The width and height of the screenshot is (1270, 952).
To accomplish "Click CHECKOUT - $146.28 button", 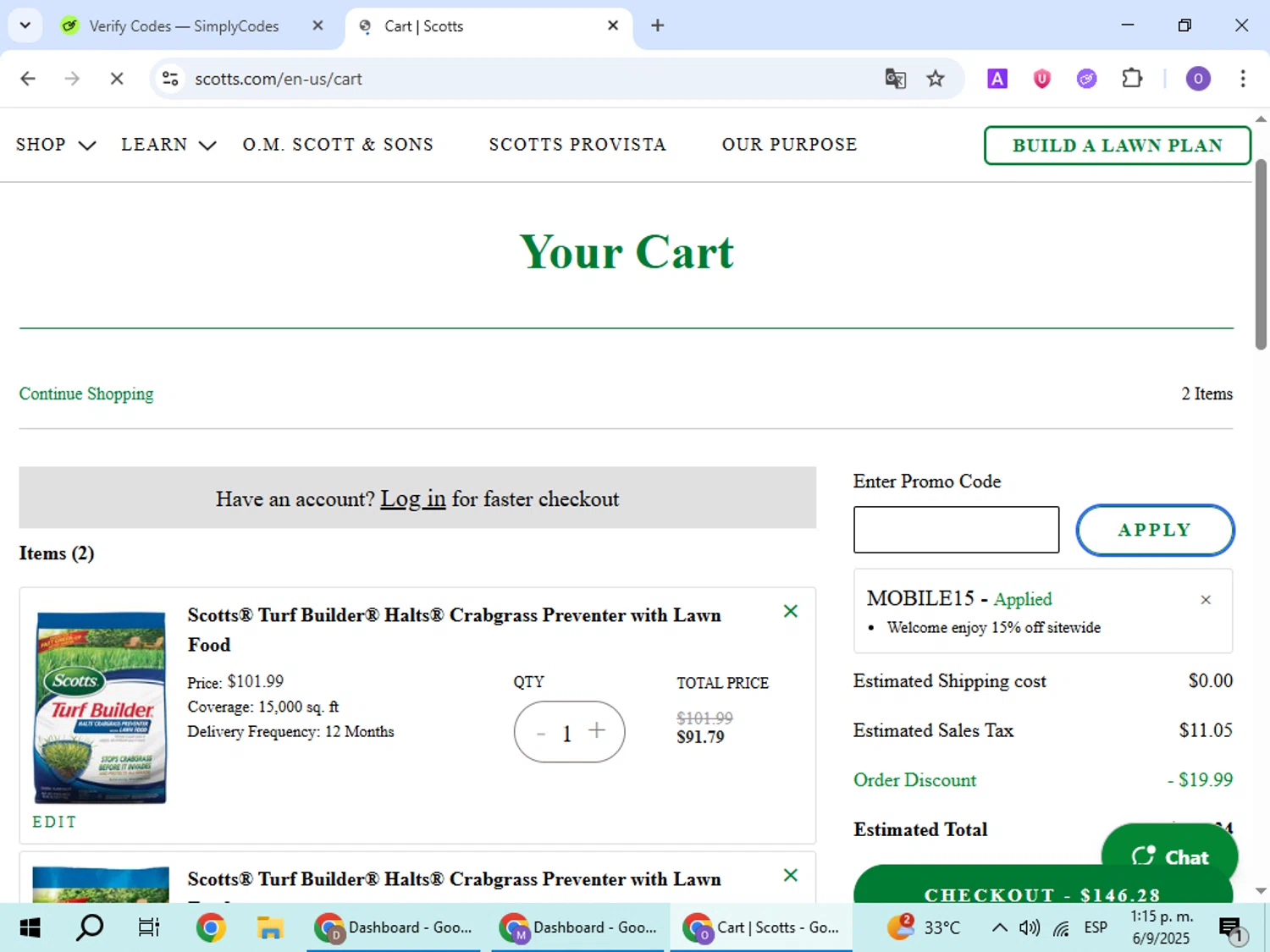I will [x=1042, y=894].
